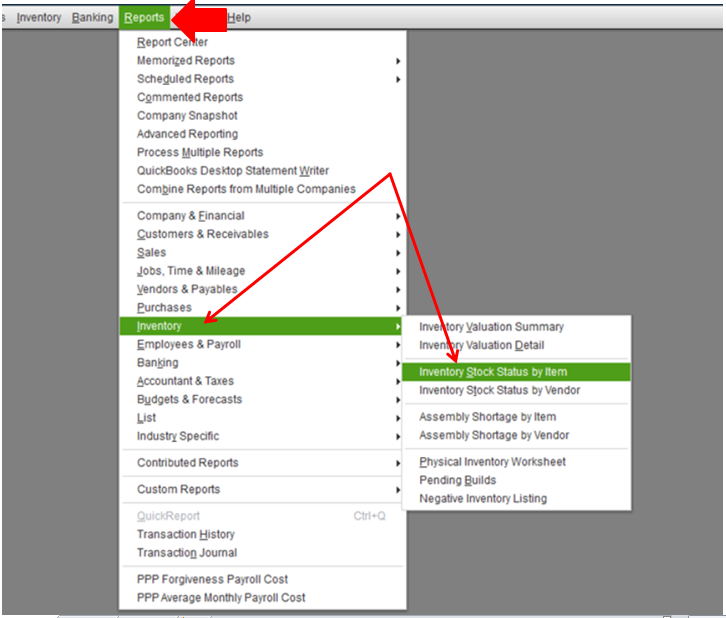Select highlighted Inventory reports category

pos(261,326)
